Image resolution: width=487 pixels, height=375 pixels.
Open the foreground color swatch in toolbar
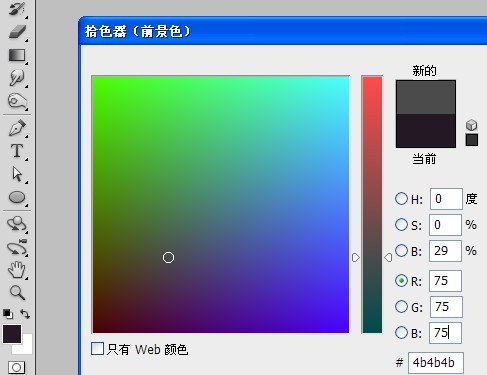[x=12, y=334]
